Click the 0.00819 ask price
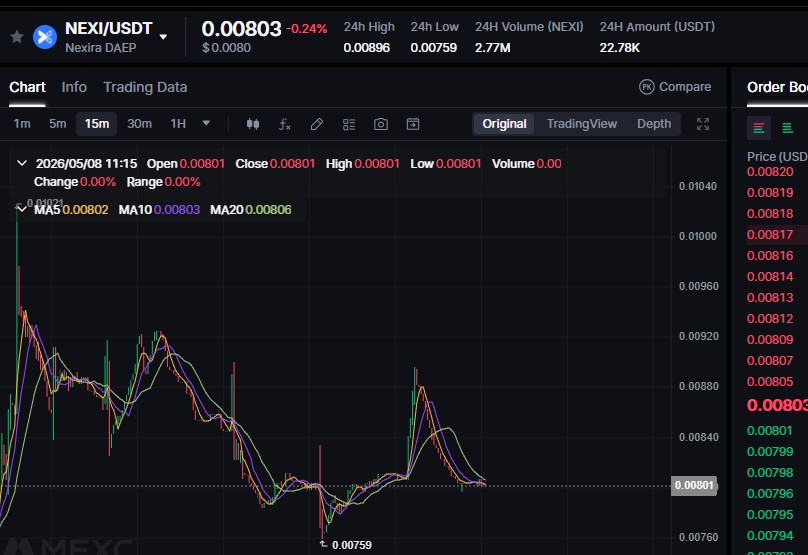Screen dimensions: 808x555 770,193
